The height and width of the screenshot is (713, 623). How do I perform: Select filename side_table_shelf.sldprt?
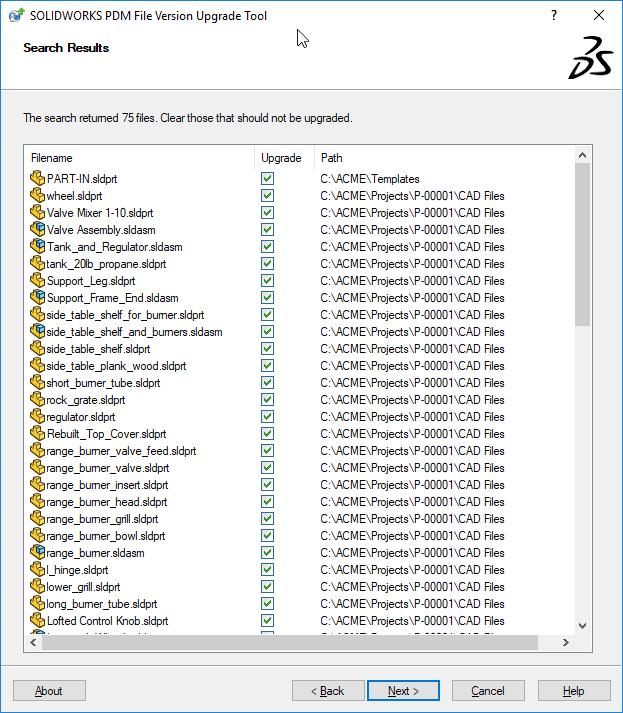tap(98, 349)
